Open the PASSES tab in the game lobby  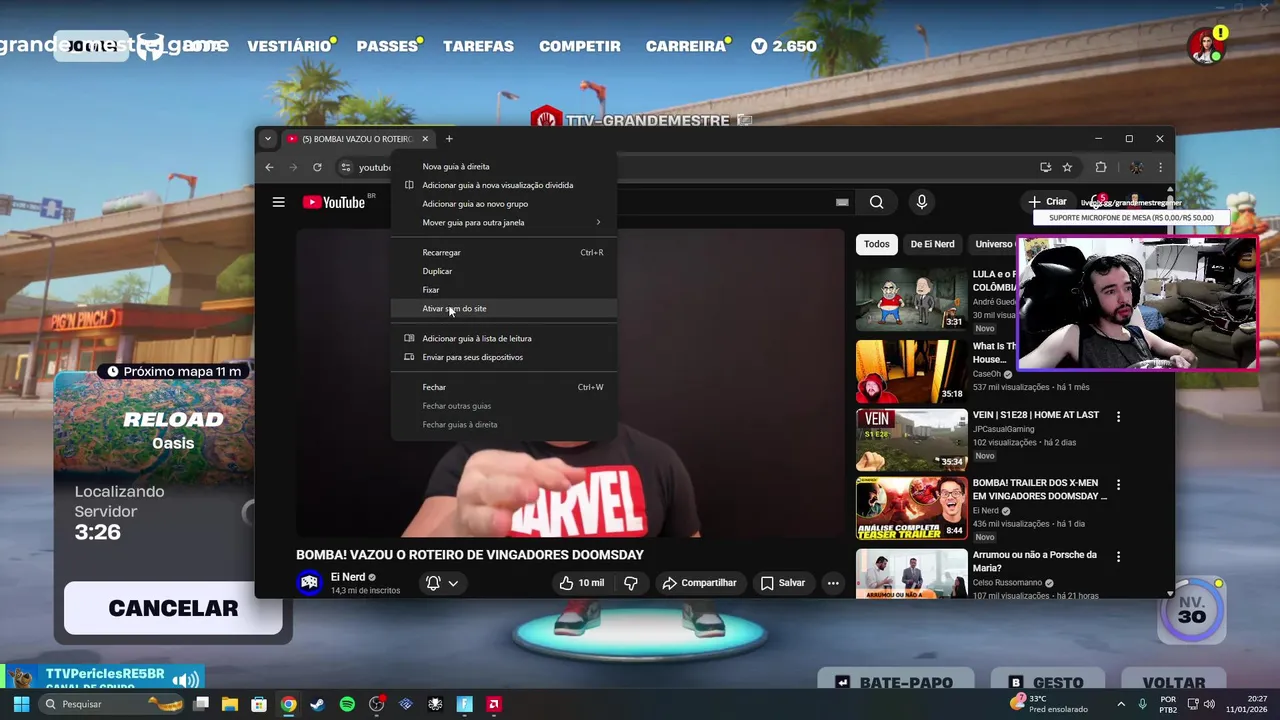click(x=387, y=46)
